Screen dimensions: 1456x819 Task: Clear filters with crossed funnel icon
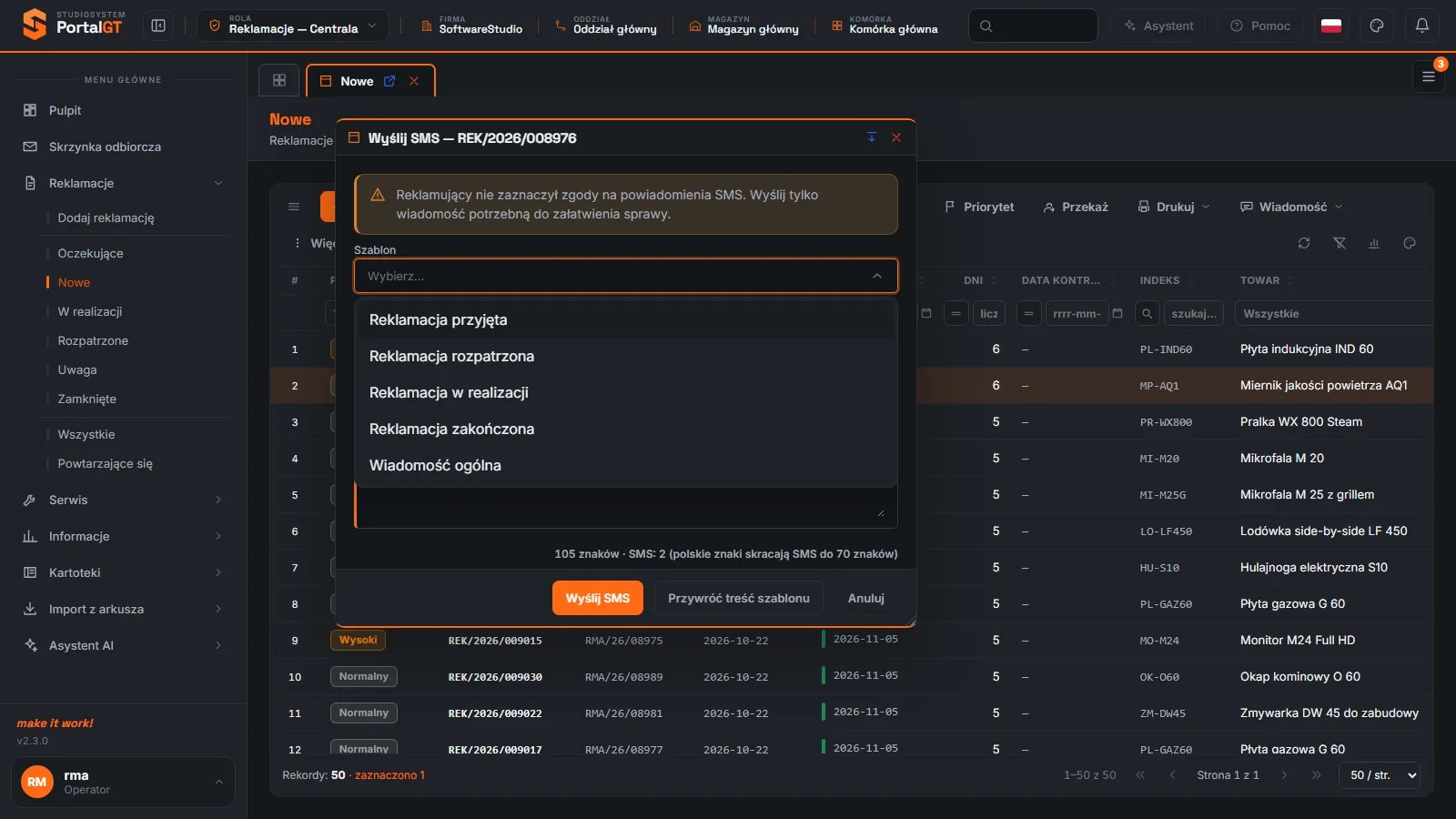tap(1340, 243)
